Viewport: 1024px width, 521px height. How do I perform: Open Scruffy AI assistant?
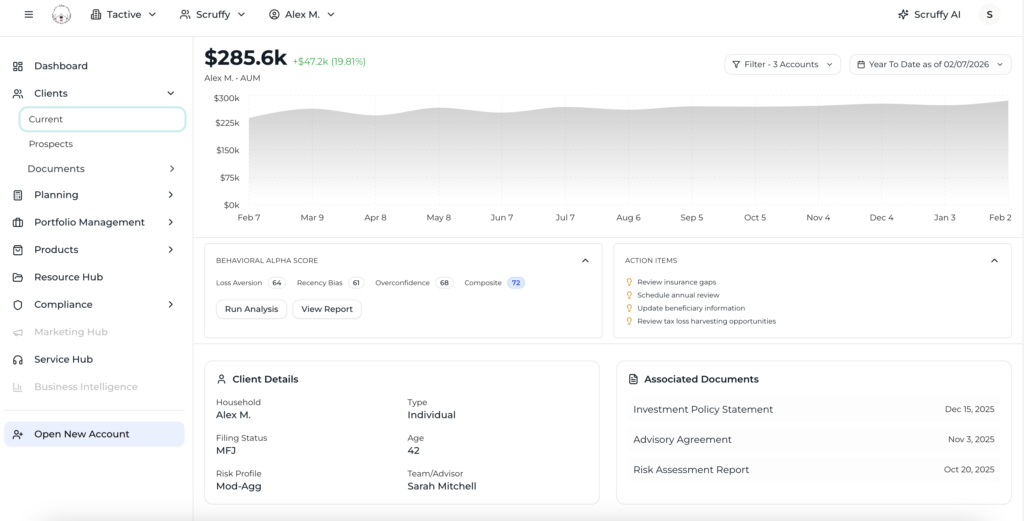point(929,15)
